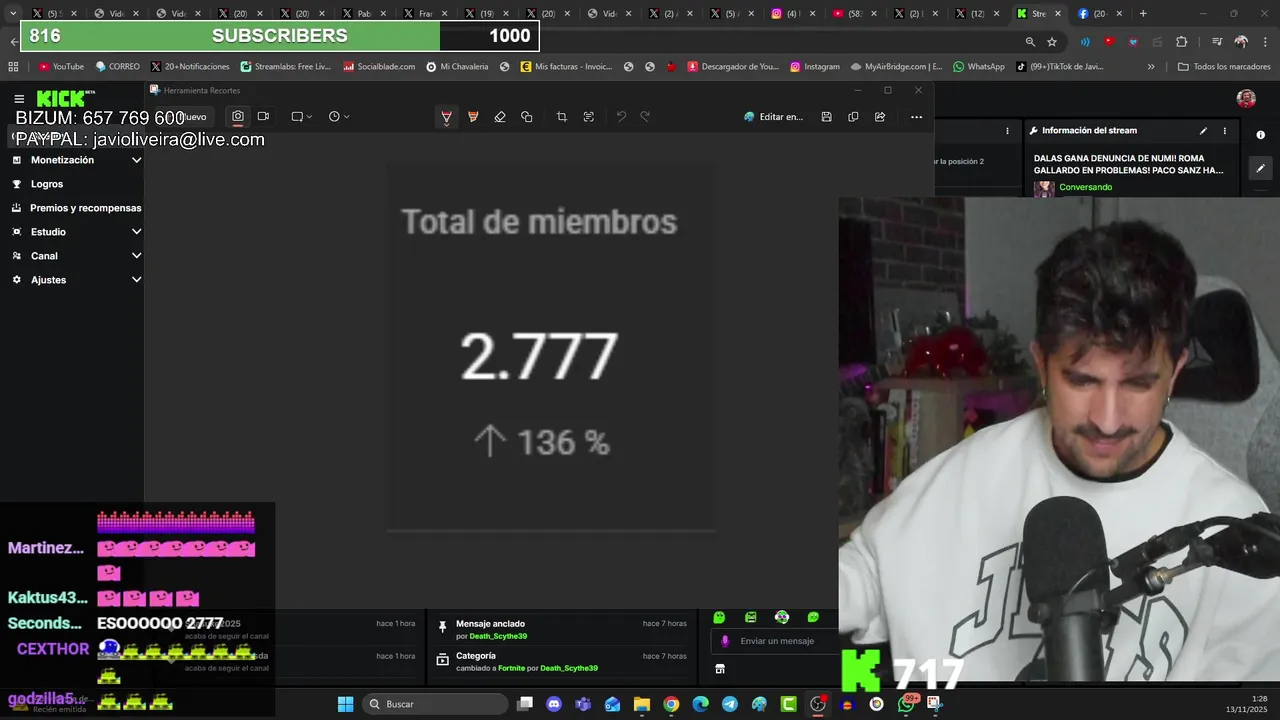
Task: Open Death_Scythe39 profile in pinned message
Action: (x=498, y=636)
